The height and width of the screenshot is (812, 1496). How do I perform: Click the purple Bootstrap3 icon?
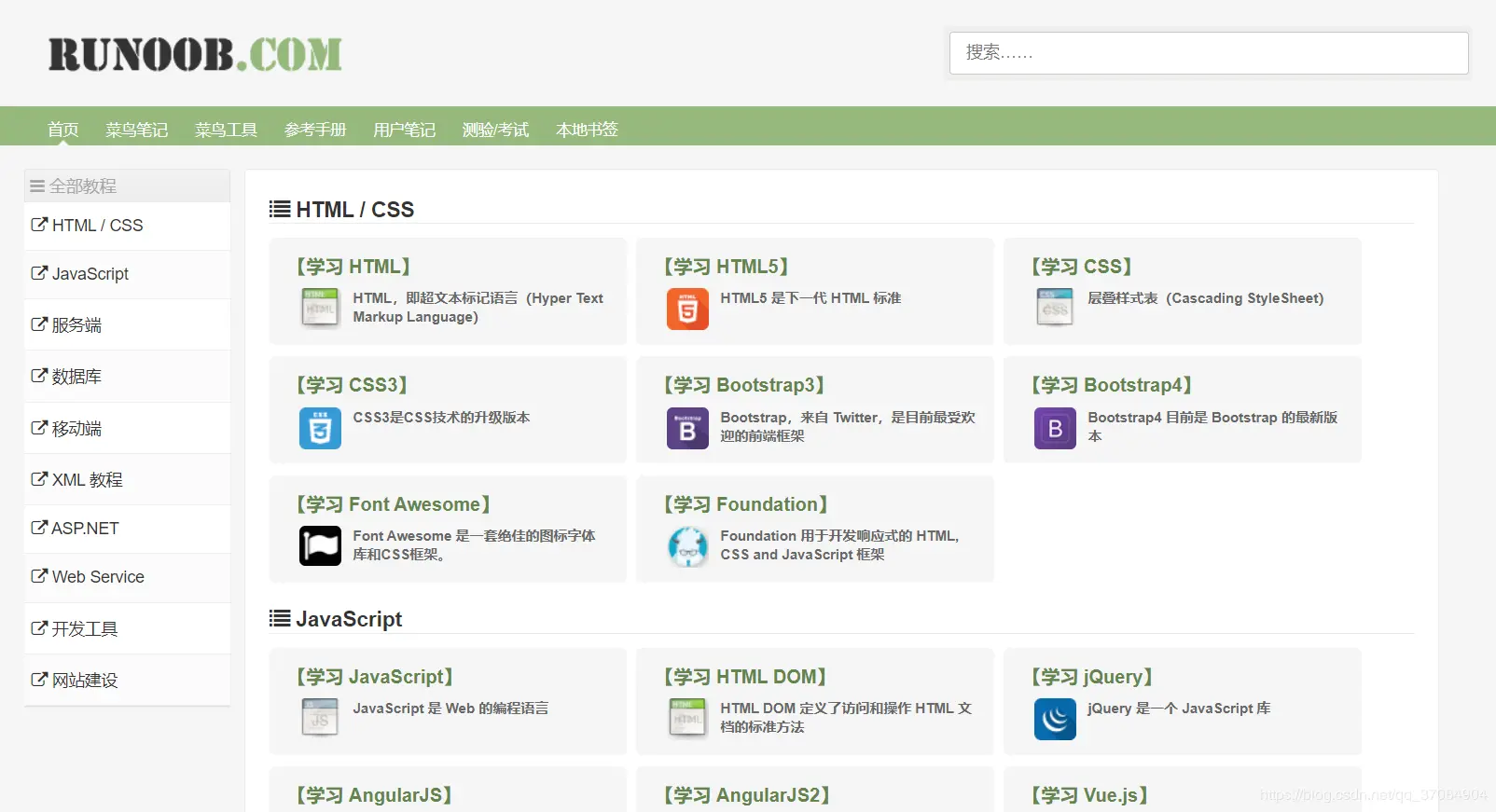[x=687, y=429]
